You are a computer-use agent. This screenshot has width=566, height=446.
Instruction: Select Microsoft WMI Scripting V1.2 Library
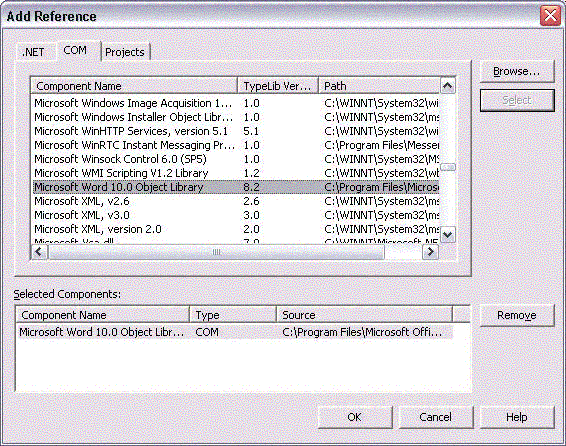pos(236,173)
